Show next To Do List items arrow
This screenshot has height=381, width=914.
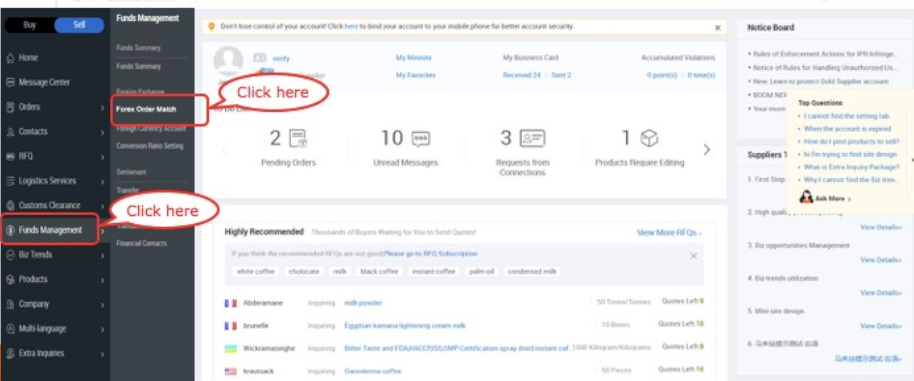[x=706, y=150]
